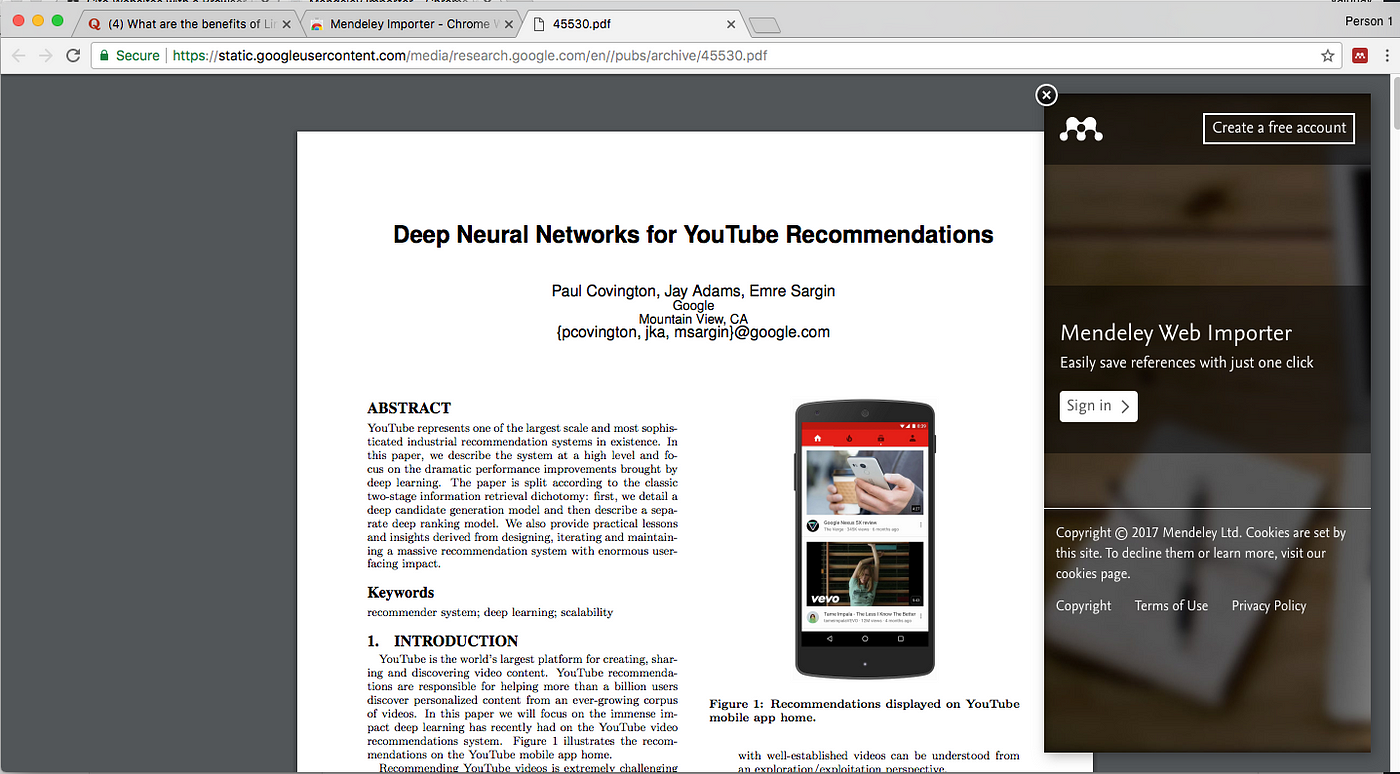1400x774 pixels.
Task: Click the Keywords heading
Action: tap(400, 593)
